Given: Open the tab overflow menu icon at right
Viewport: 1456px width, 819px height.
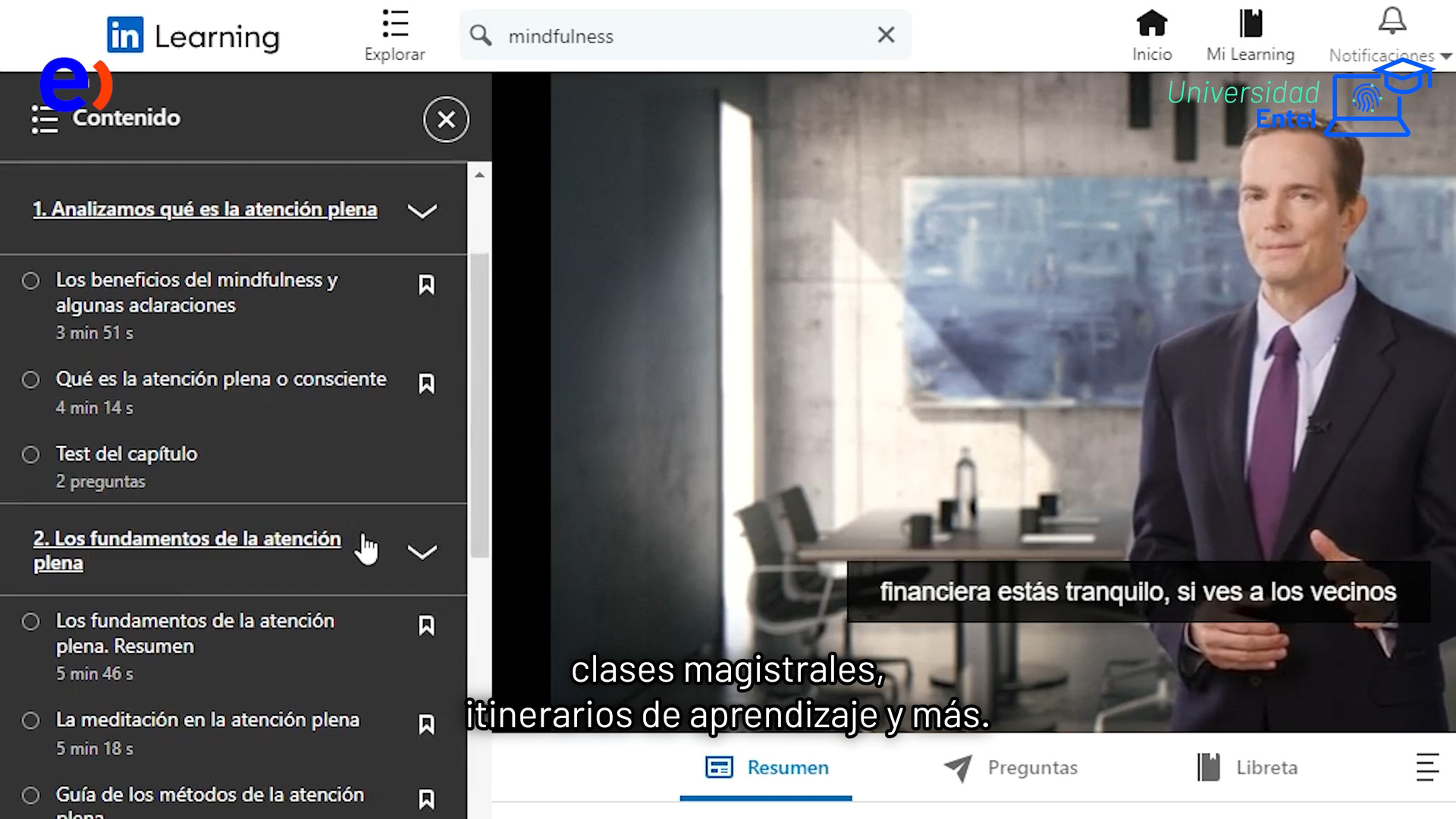Looking at the screenshot, I should pyautogui.click(x=1426, y=767).
